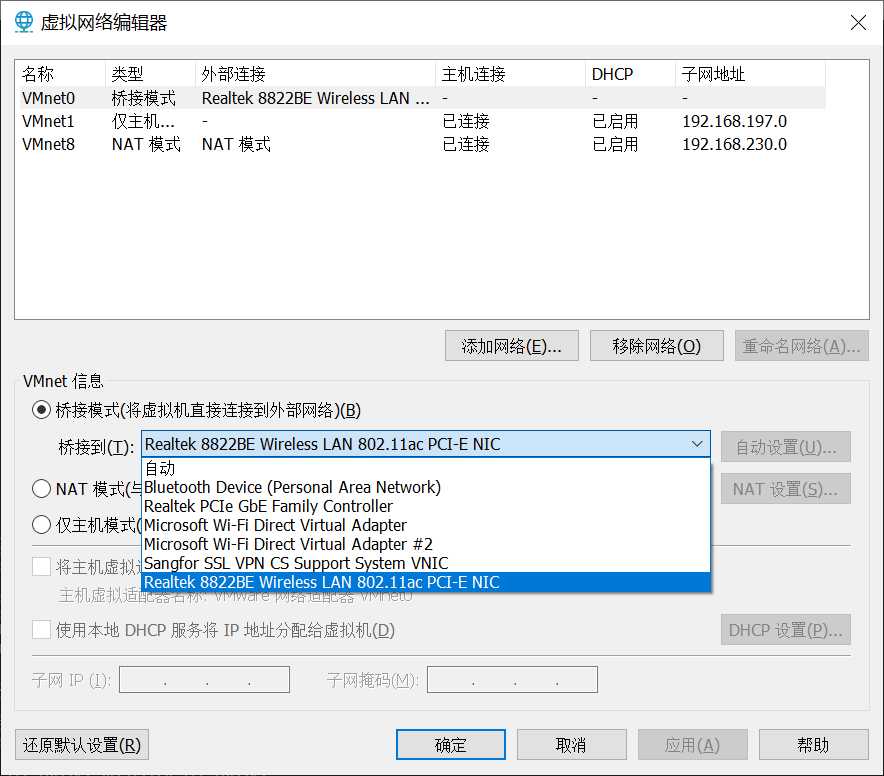Close the 虚拟网络编辑器 window
The height and width of the screenshot is (776, 884).
pyautogui.click(x=858, y=23)
